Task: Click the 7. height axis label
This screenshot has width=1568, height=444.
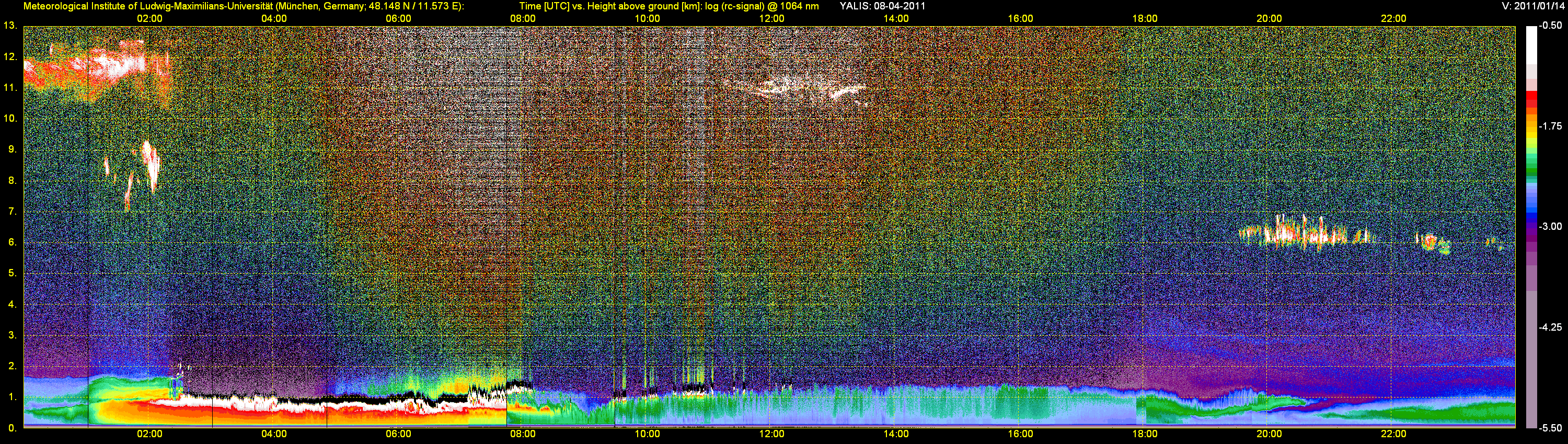Action: (12, 212)
